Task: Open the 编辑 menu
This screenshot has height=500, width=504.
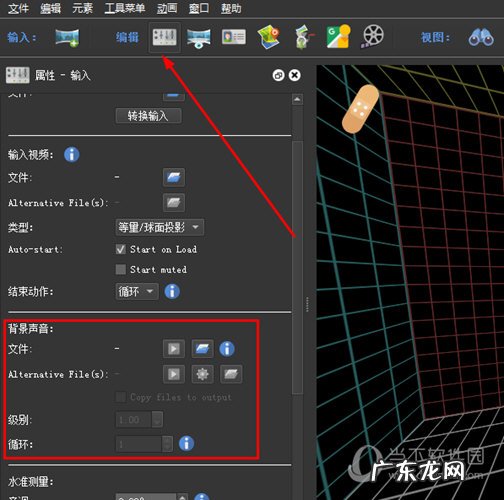Action: point(51,8)
